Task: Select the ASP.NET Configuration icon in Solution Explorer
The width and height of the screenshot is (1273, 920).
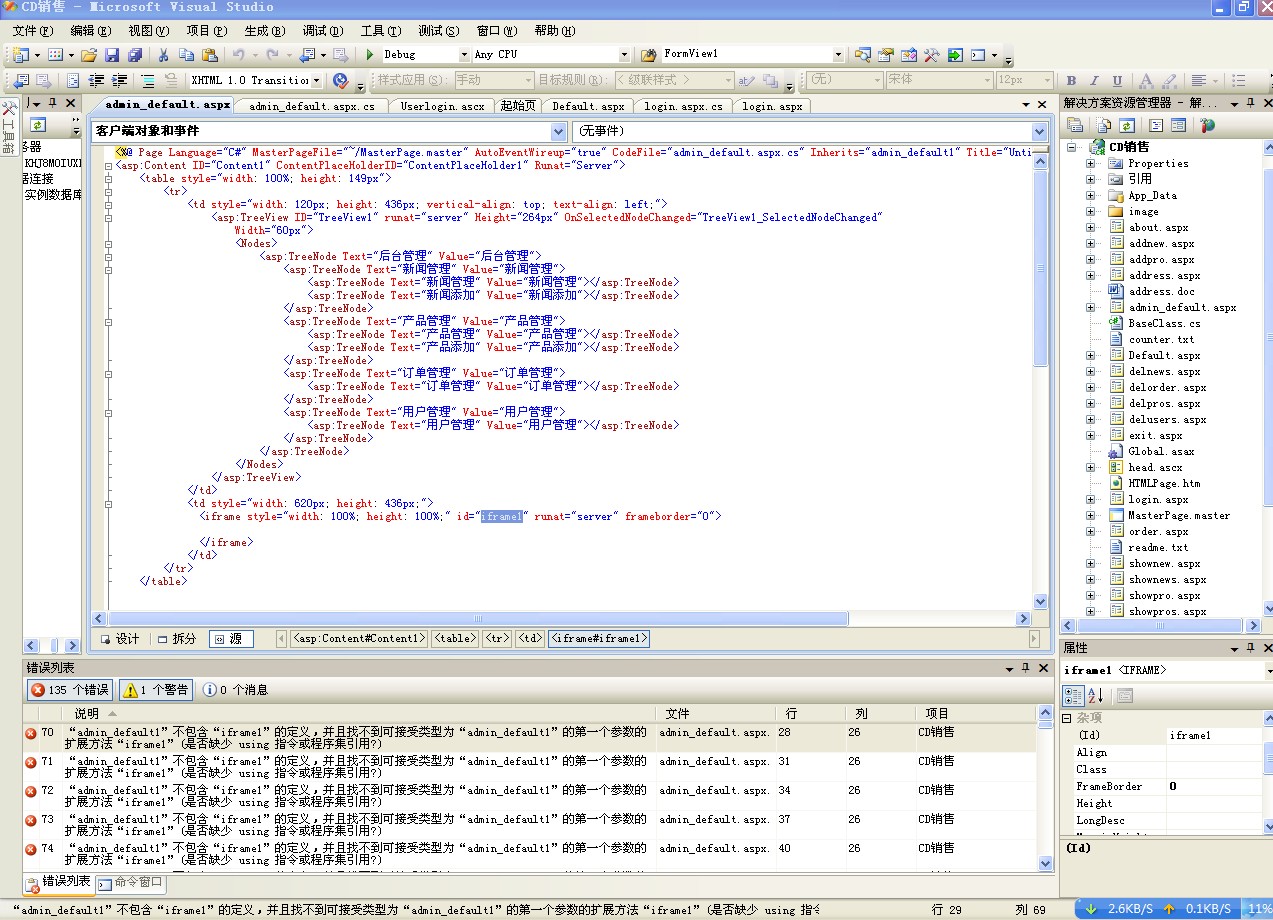Action: pos(1208,124)
